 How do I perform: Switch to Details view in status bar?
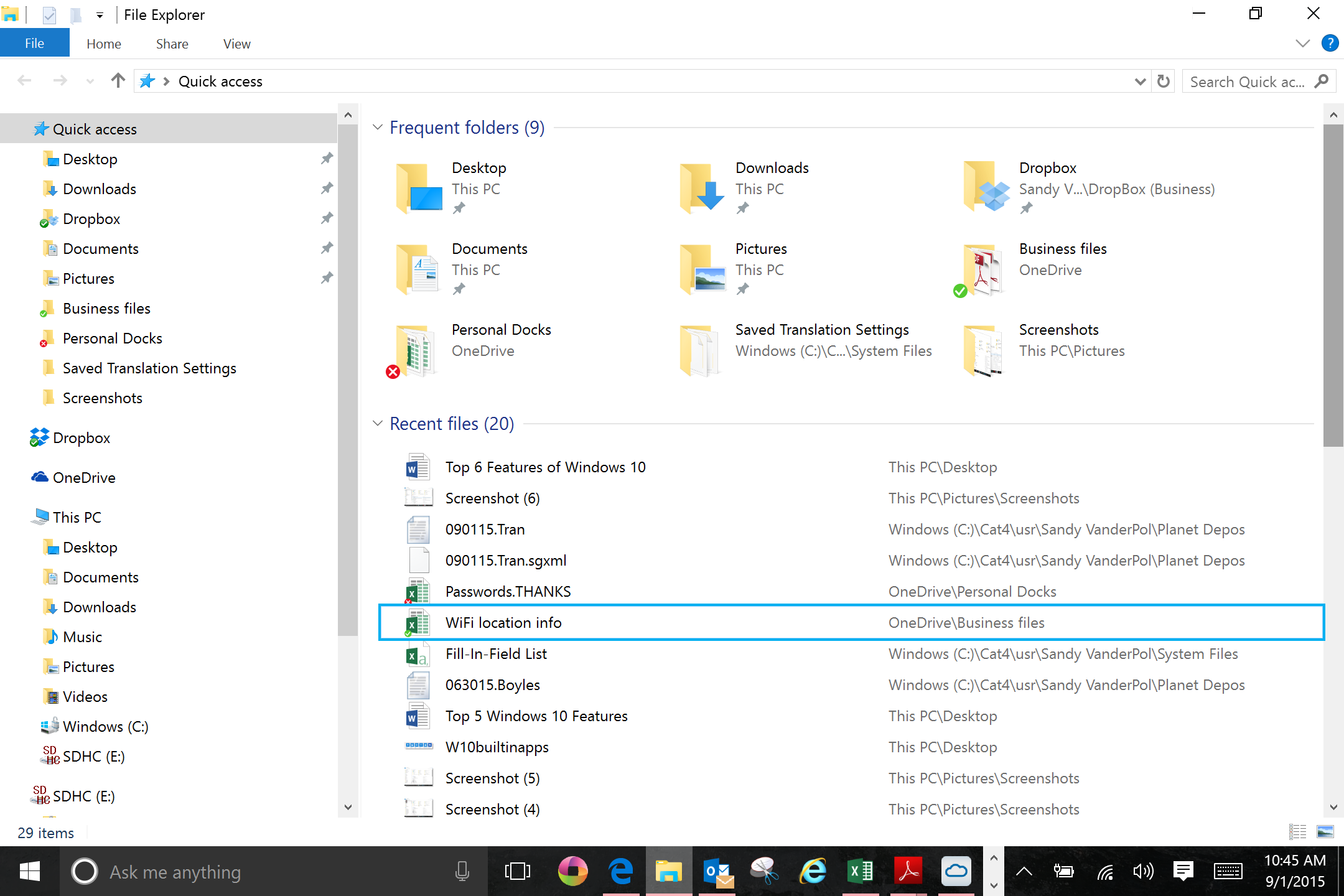click(x=1298, y=832)
